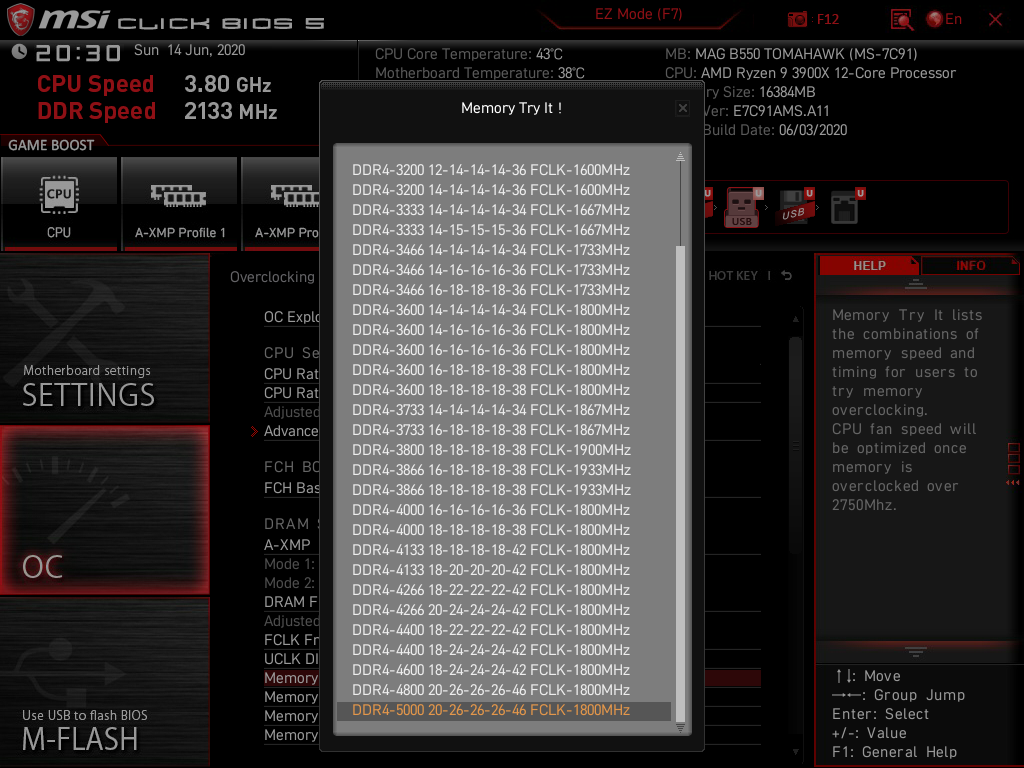Change language with the globe En icon

(944, 20)
